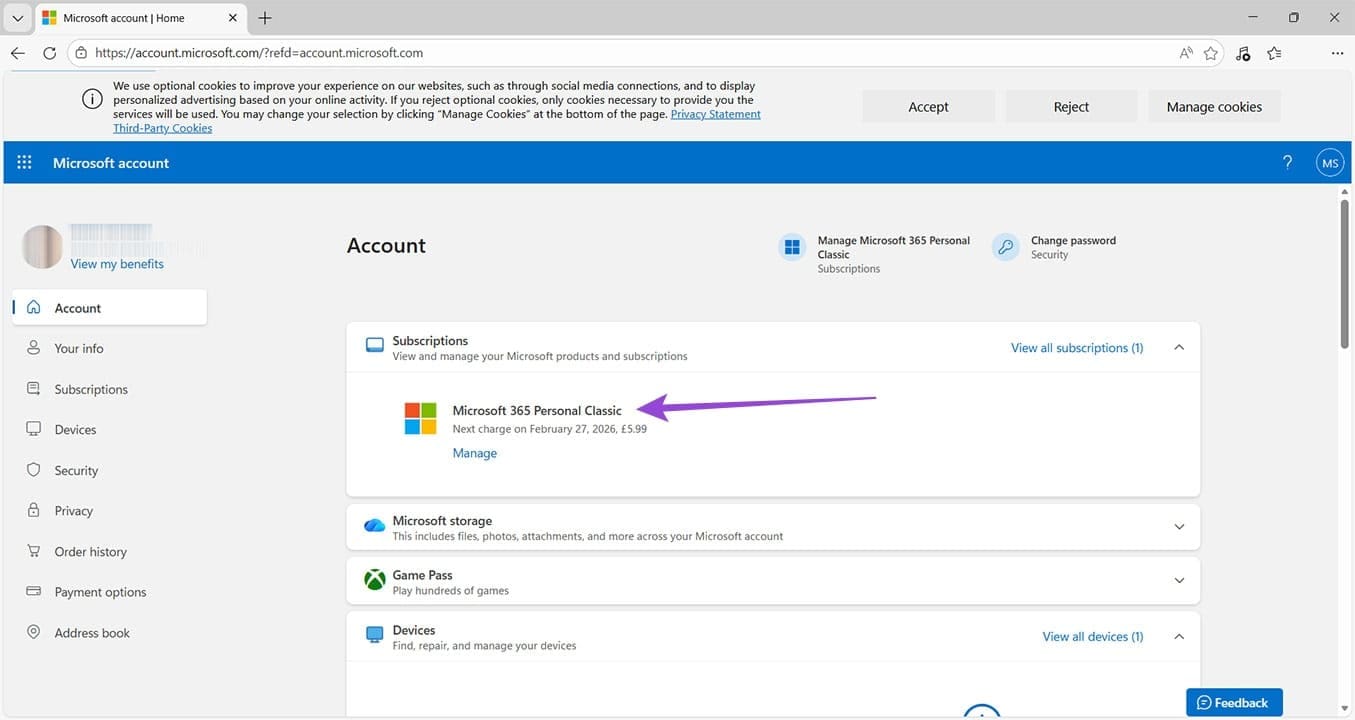Accept the cookie notice
The image size is (1355, 720).
tap(928, 106)
